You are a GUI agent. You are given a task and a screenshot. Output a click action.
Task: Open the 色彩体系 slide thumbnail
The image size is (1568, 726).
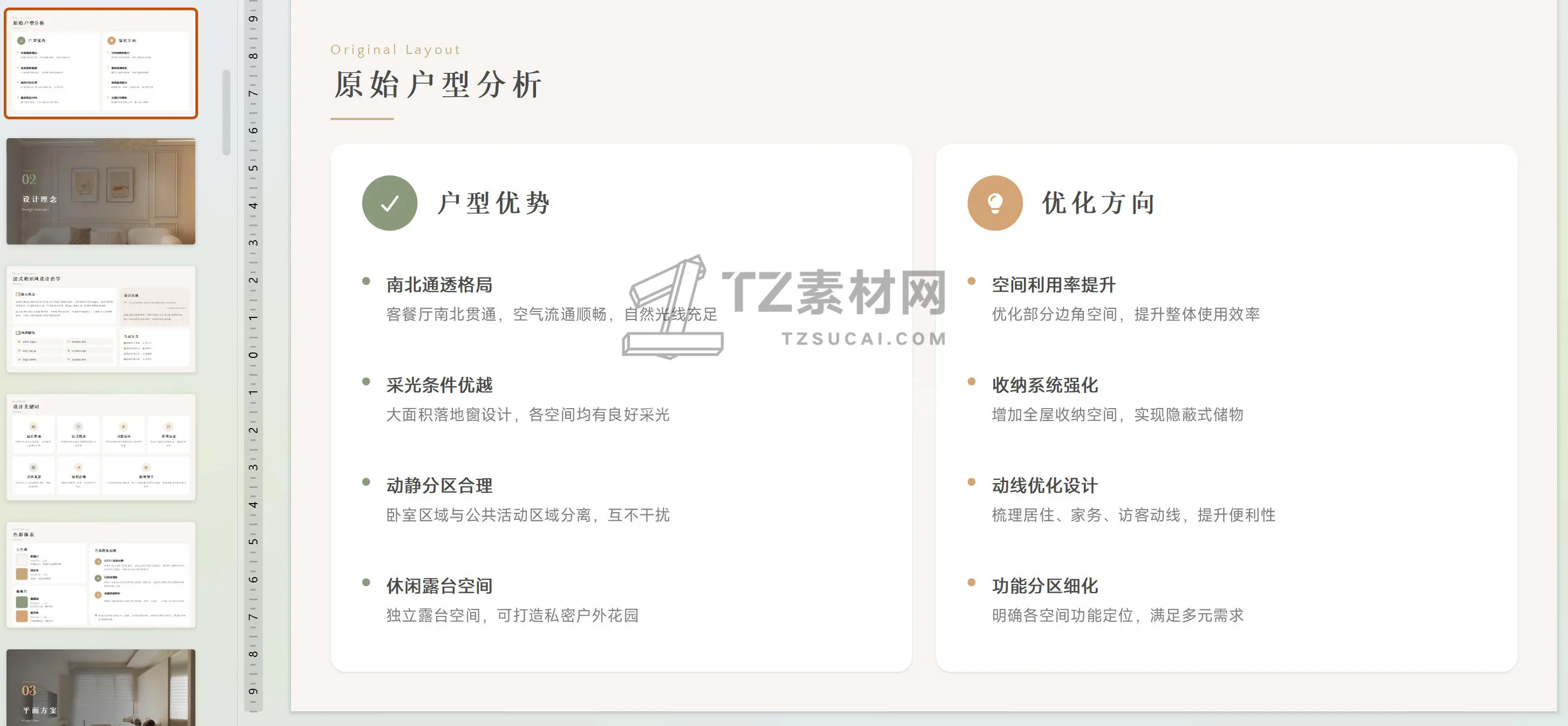click(x=101, y=575)
